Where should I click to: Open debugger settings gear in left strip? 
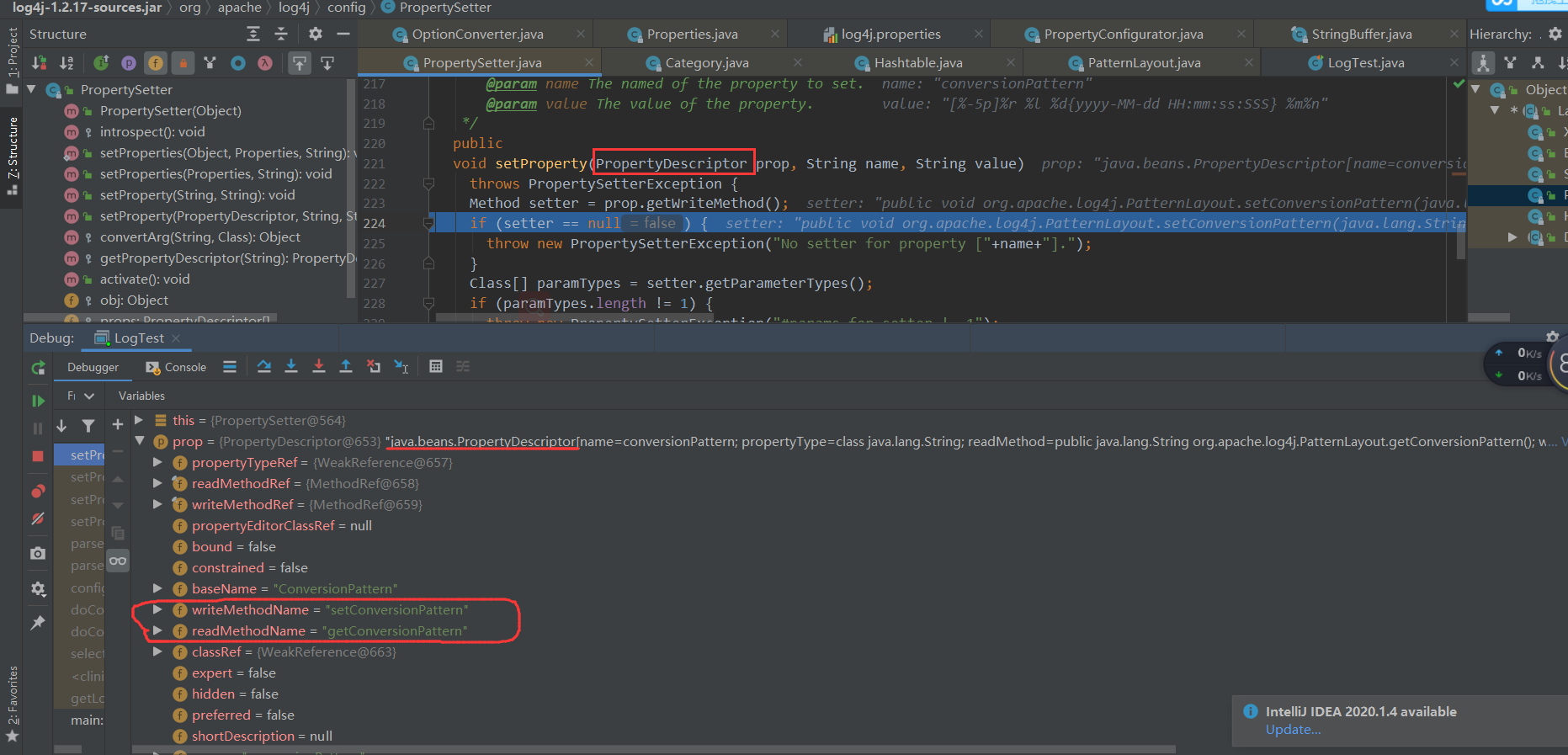click(38, 588)
